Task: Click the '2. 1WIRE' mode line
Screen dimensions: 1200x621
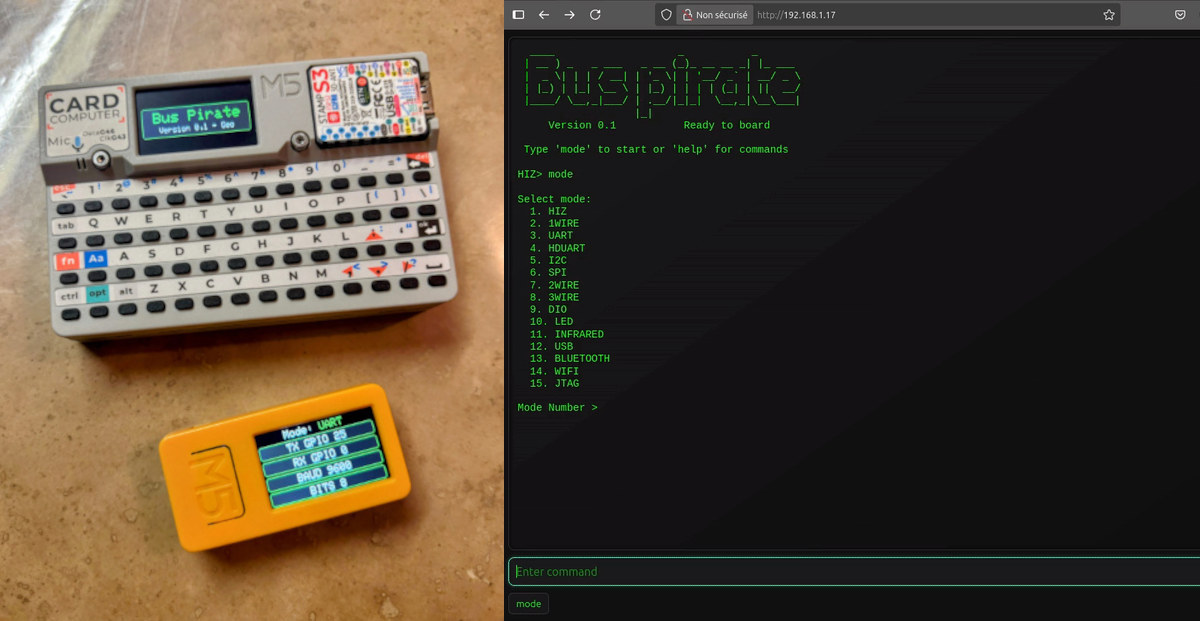Action: coord(554,224)
